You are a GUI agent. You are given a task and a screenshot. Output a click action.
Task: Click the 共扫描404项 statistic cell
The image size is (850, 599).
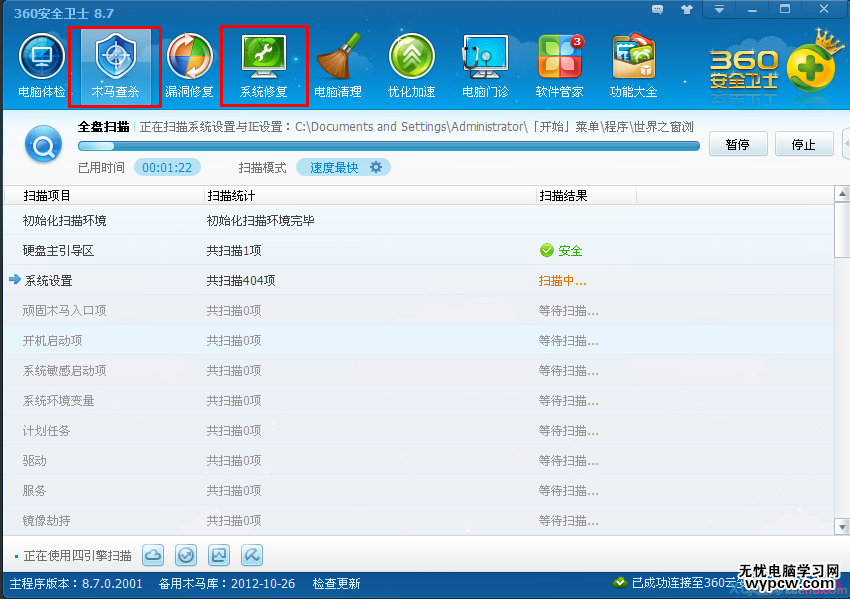(x=241, y=281)
